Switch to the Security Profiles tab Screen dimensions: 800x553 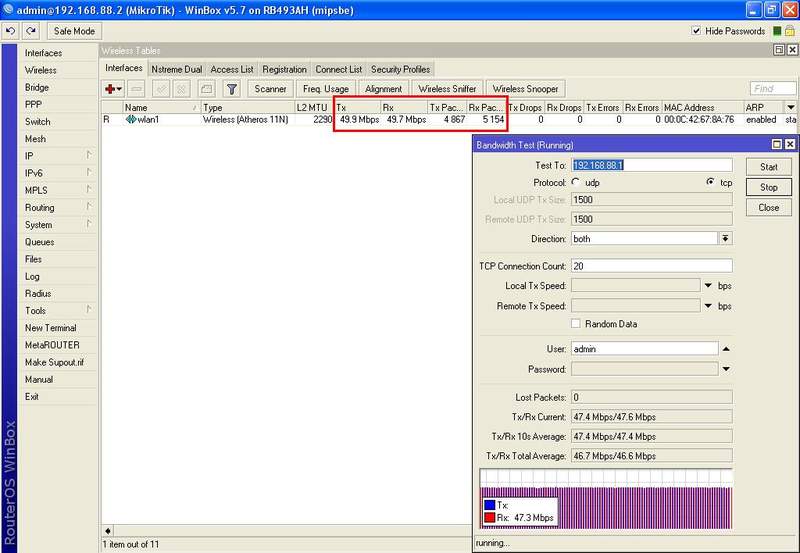(401, 69)
